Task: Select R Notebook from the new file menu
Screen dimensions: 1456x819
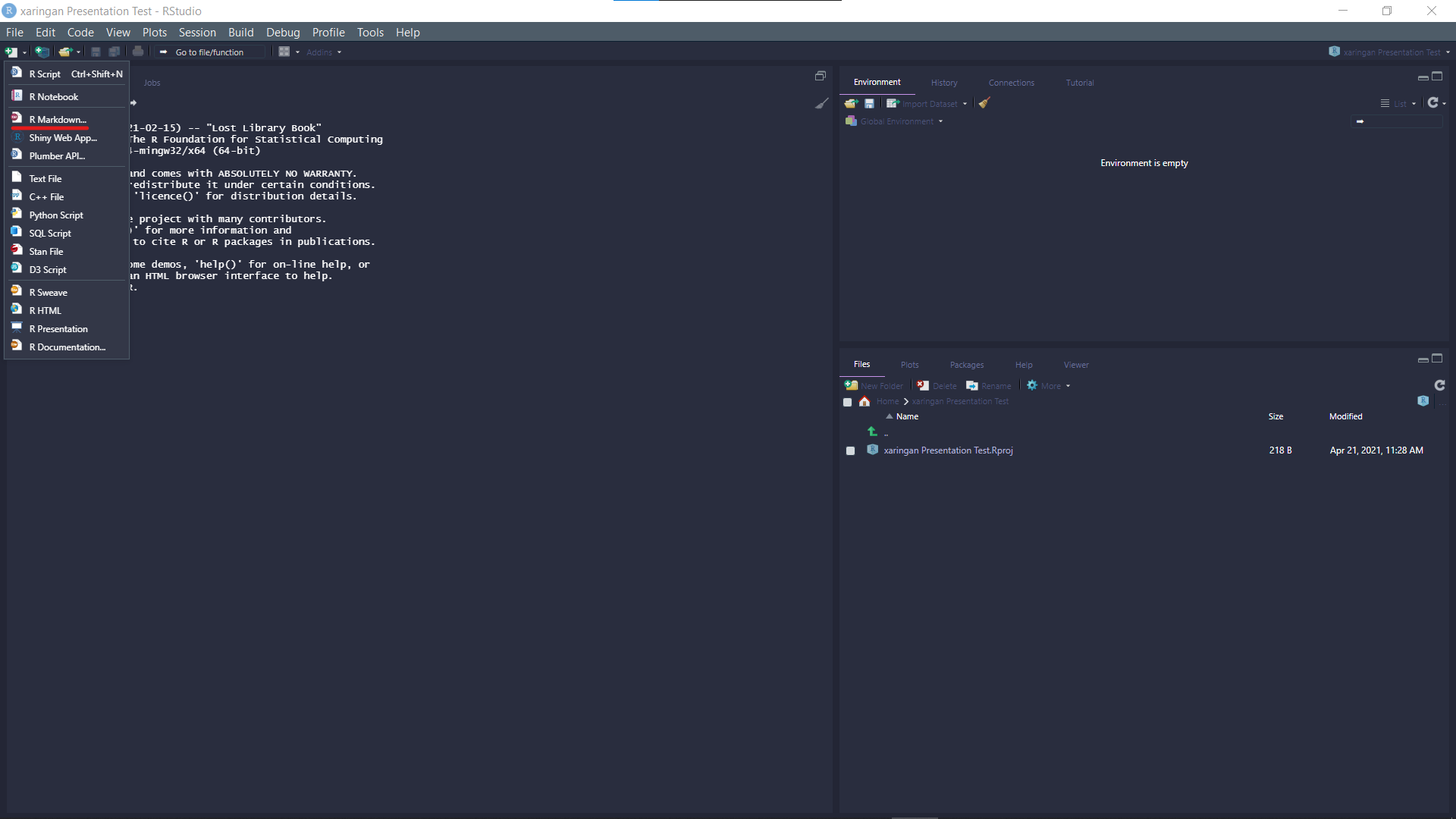Action: (x=67, y=96)
